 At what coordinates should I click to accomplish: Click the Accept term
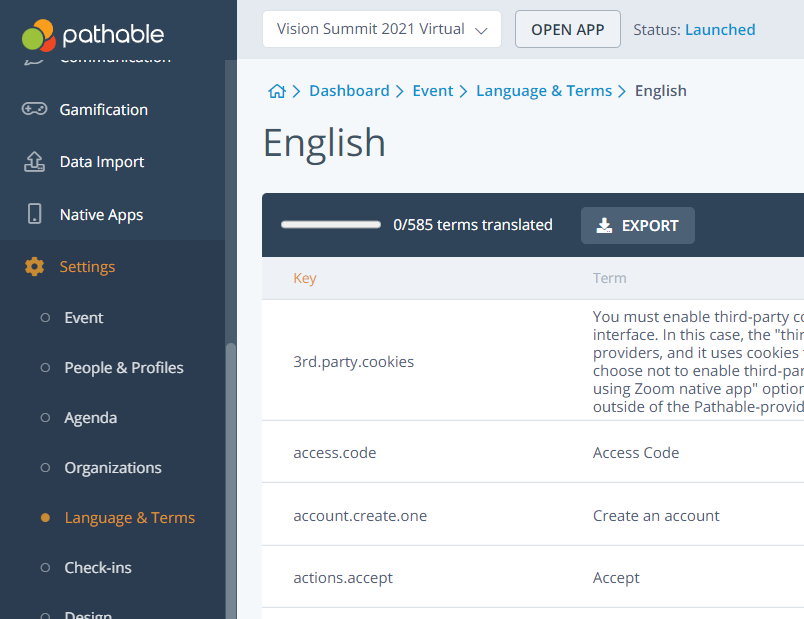click(x=616, y=578)
